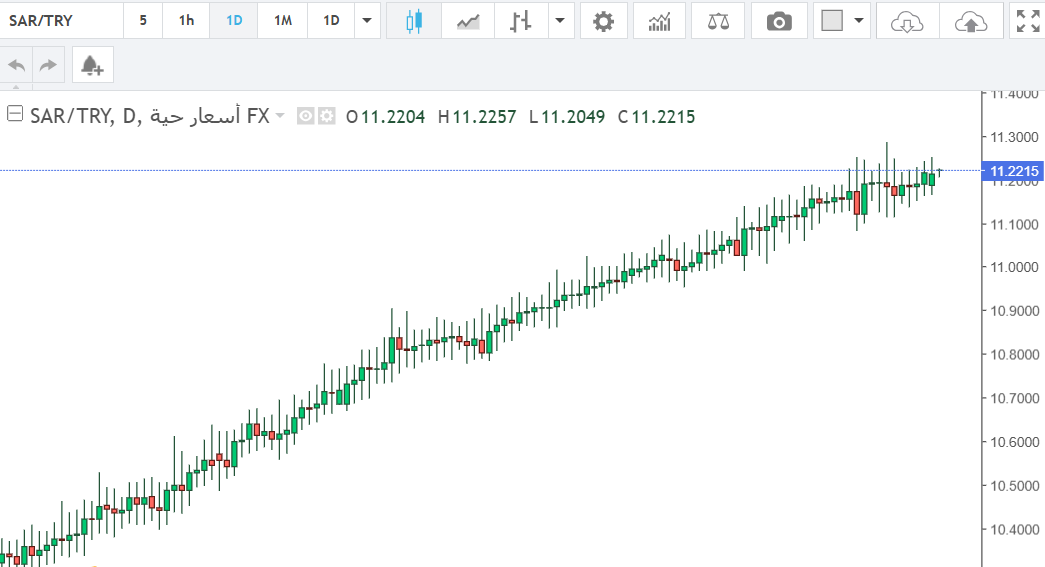Undo the last chart action

click(17, 66)
